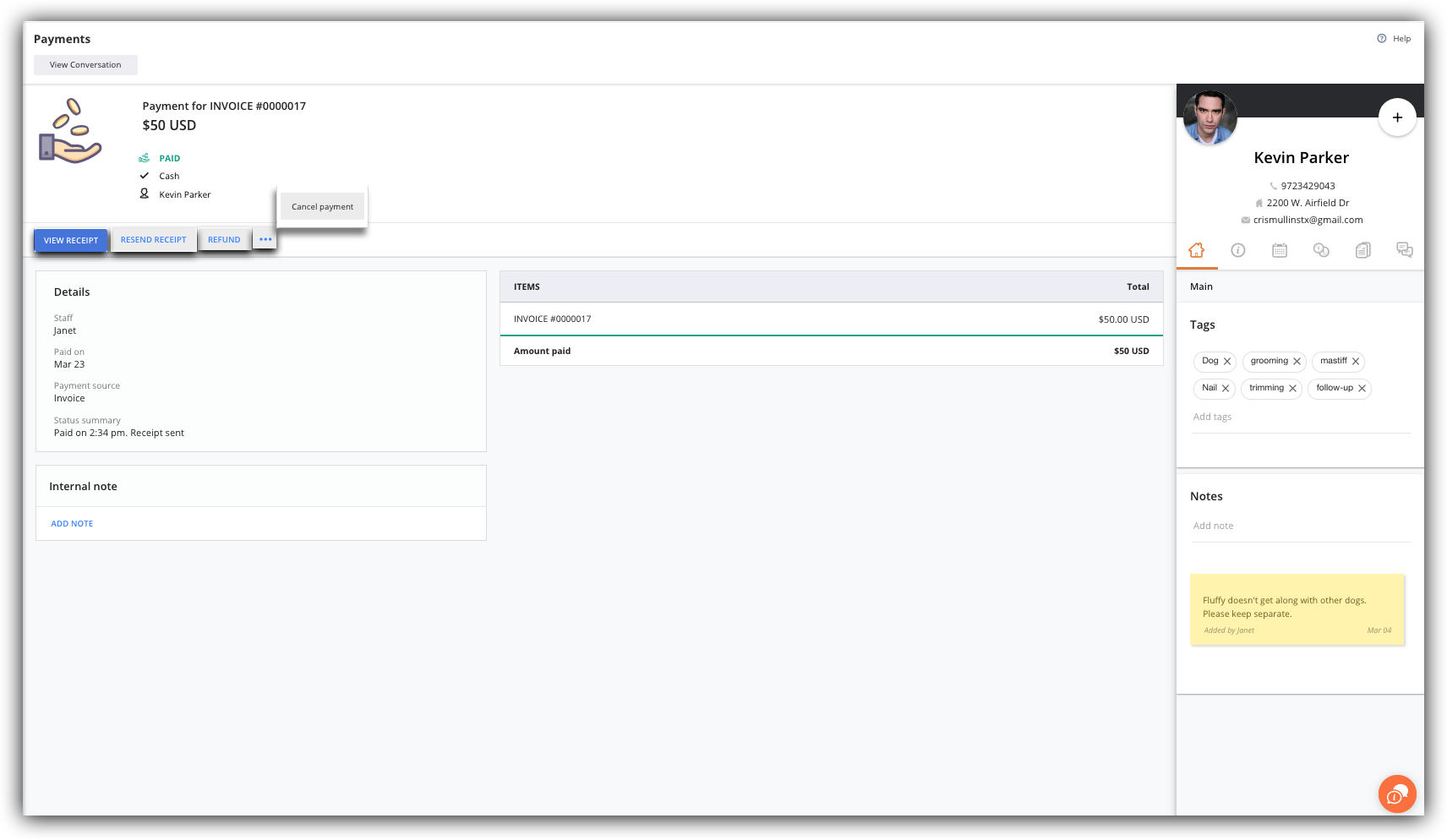Remove the follow-up tag
This screenshot has width=1447, height=840.
1362,389
